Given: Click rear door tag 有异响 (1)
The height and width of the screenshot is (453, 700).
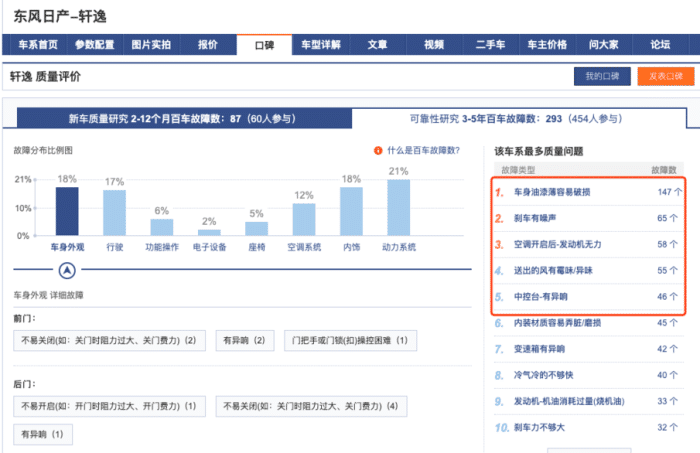Looking at the screenshot, I should tap(43, 434).
